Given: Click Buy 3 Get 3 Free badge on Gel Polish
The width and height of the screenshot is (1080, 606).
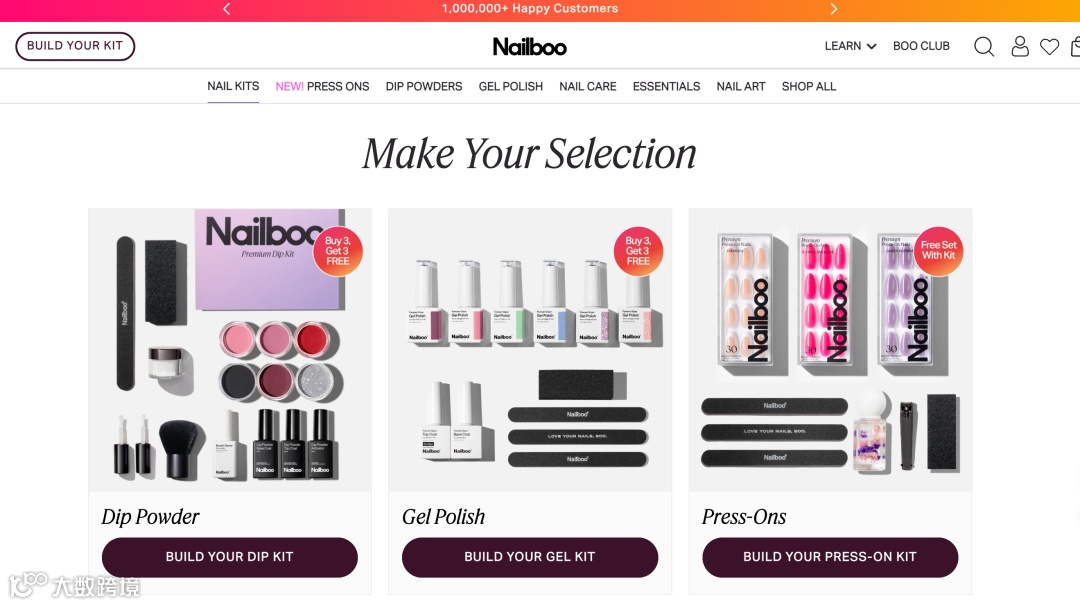Looking at the screenshot, I should [x=638, y=251].
